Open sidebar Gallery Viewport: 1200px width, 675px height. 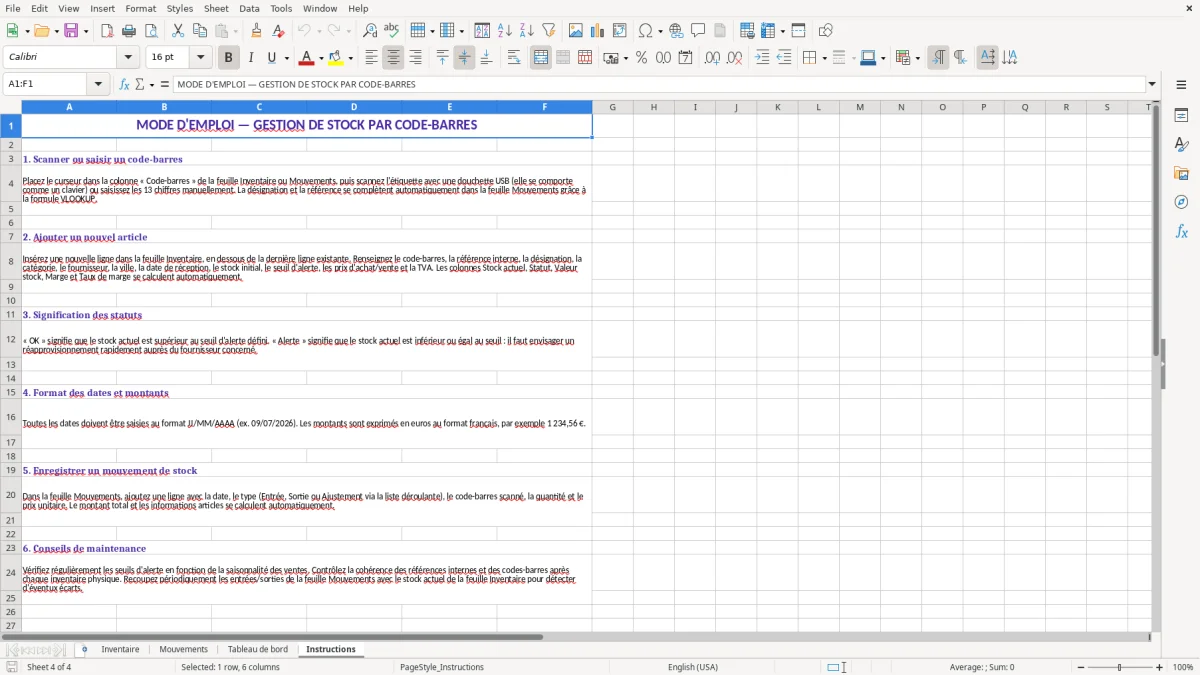coord(1181,174)
